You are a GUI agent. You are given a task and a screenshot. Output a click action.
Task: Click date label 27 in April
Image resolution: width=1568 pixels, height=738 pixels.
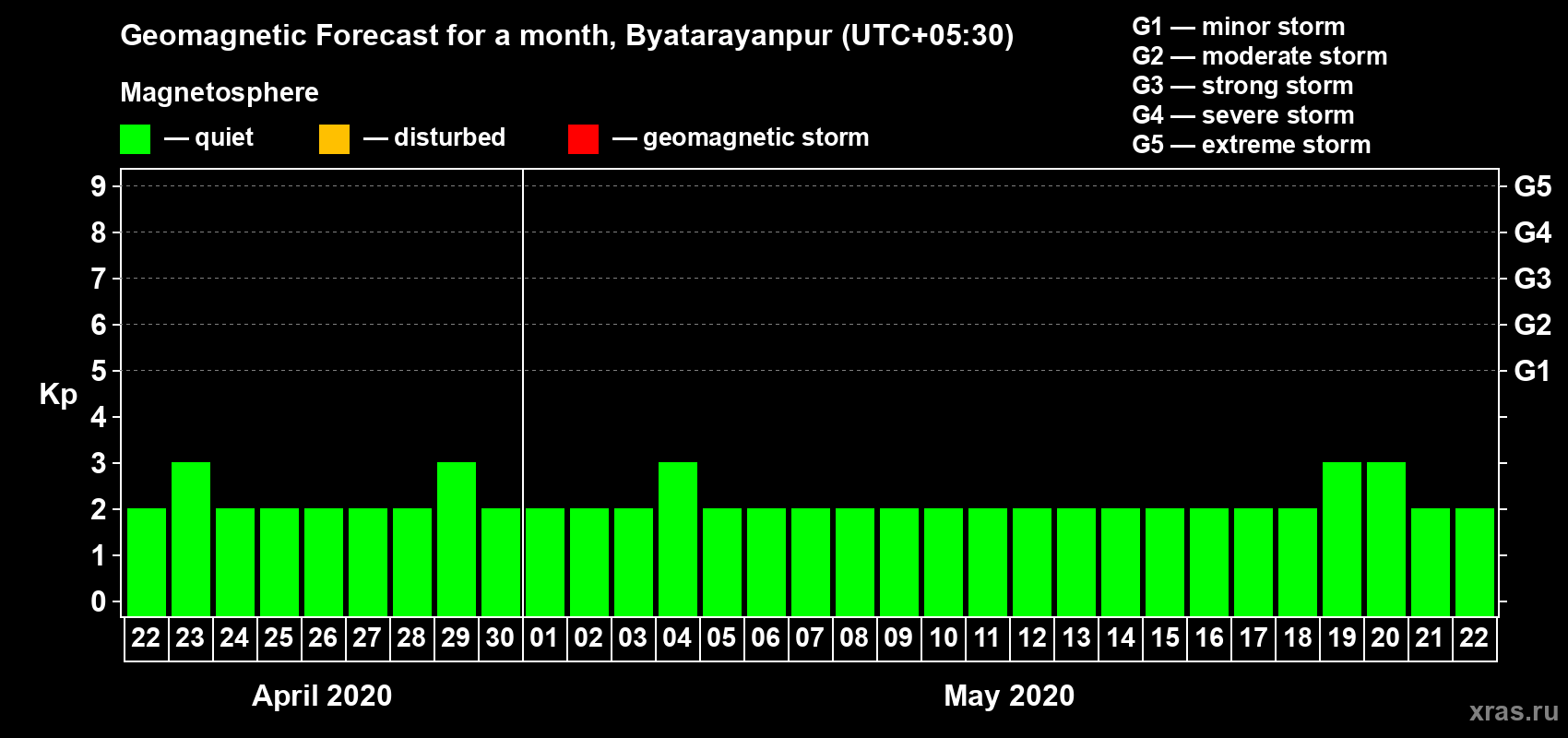[367, 637]
